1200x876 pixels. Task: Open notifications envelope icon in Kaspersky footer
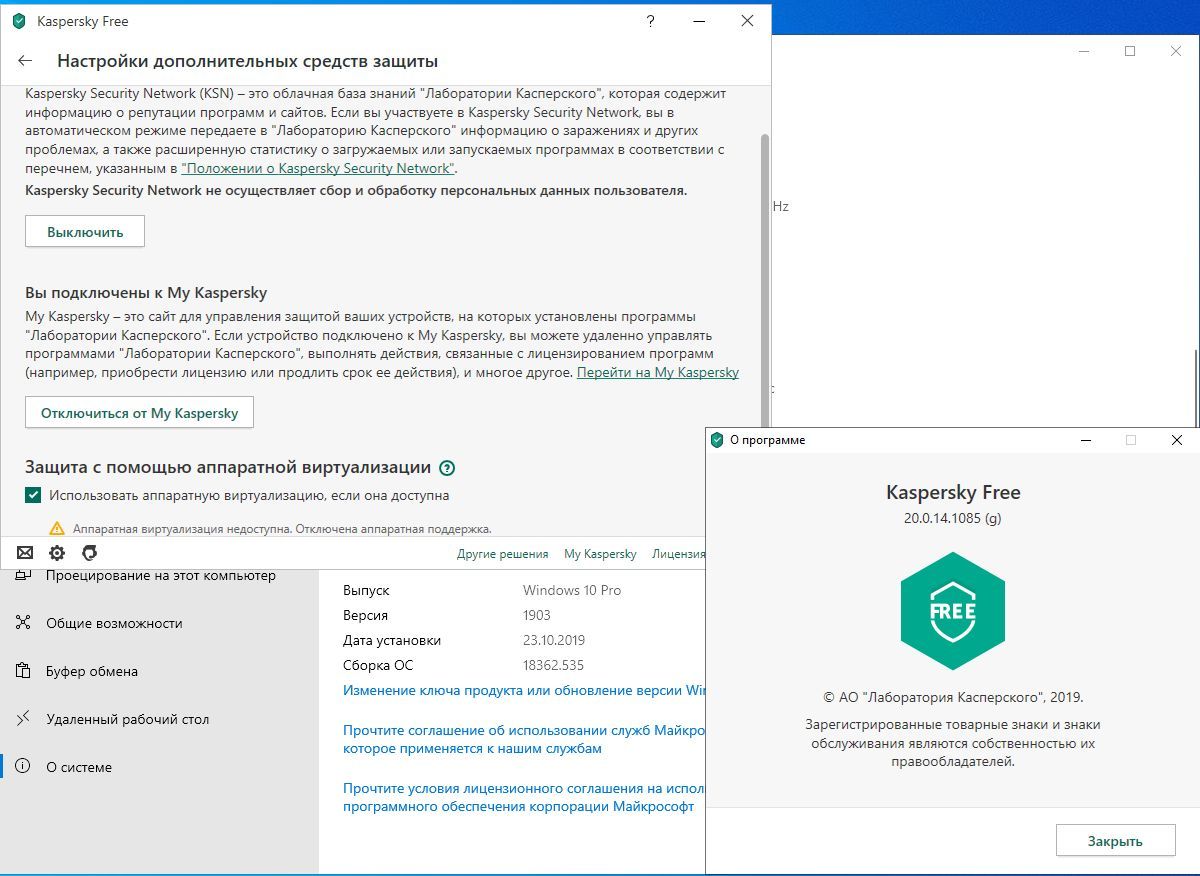click(x=25, y=553)
